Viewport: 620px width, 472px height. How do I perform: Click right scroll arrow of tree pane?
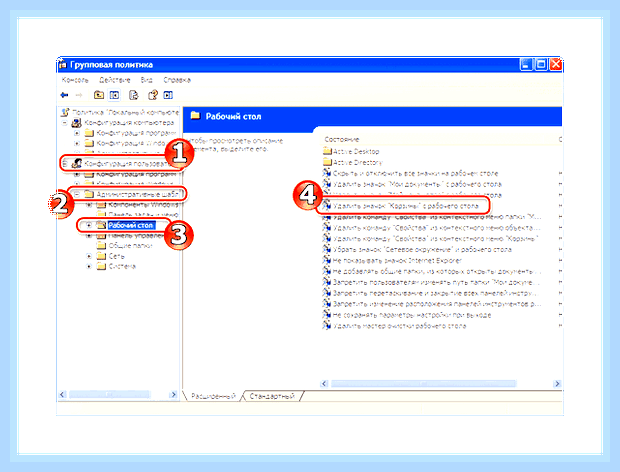[x=173, y=394]
